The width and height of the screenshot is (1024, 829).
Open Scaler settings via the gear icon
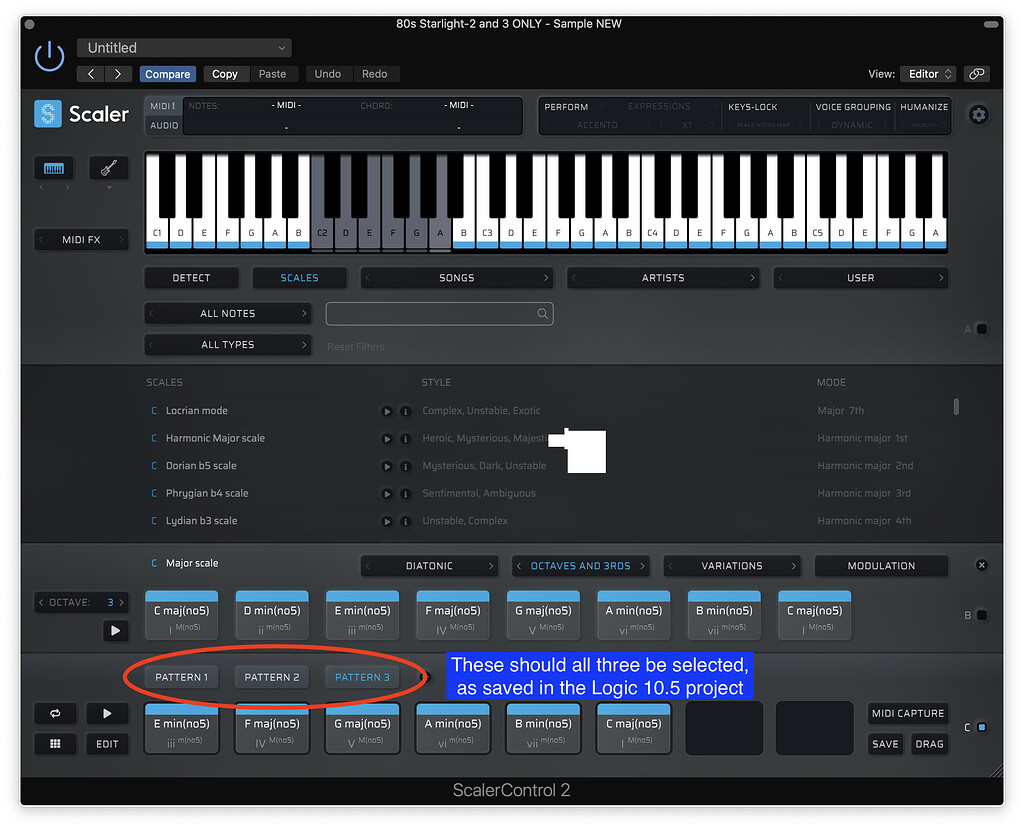pyautogui.click(x=978, y=115)
